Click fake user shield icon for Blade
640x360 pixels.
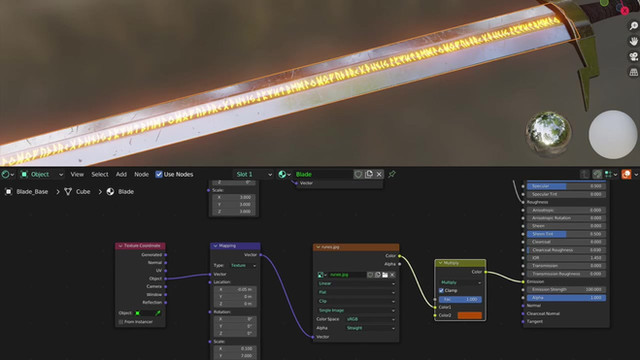click(358, 174)
